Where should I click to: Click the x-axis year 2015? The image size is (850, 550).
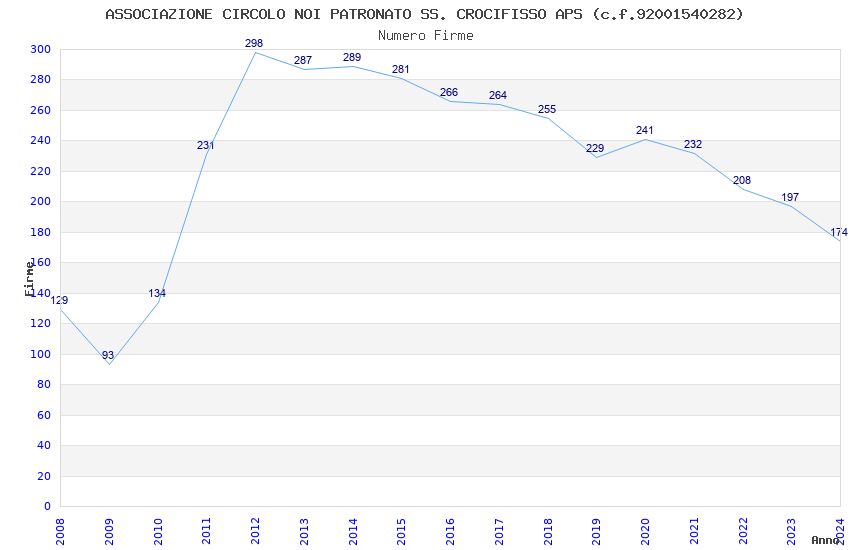click(x=402, y=531)
